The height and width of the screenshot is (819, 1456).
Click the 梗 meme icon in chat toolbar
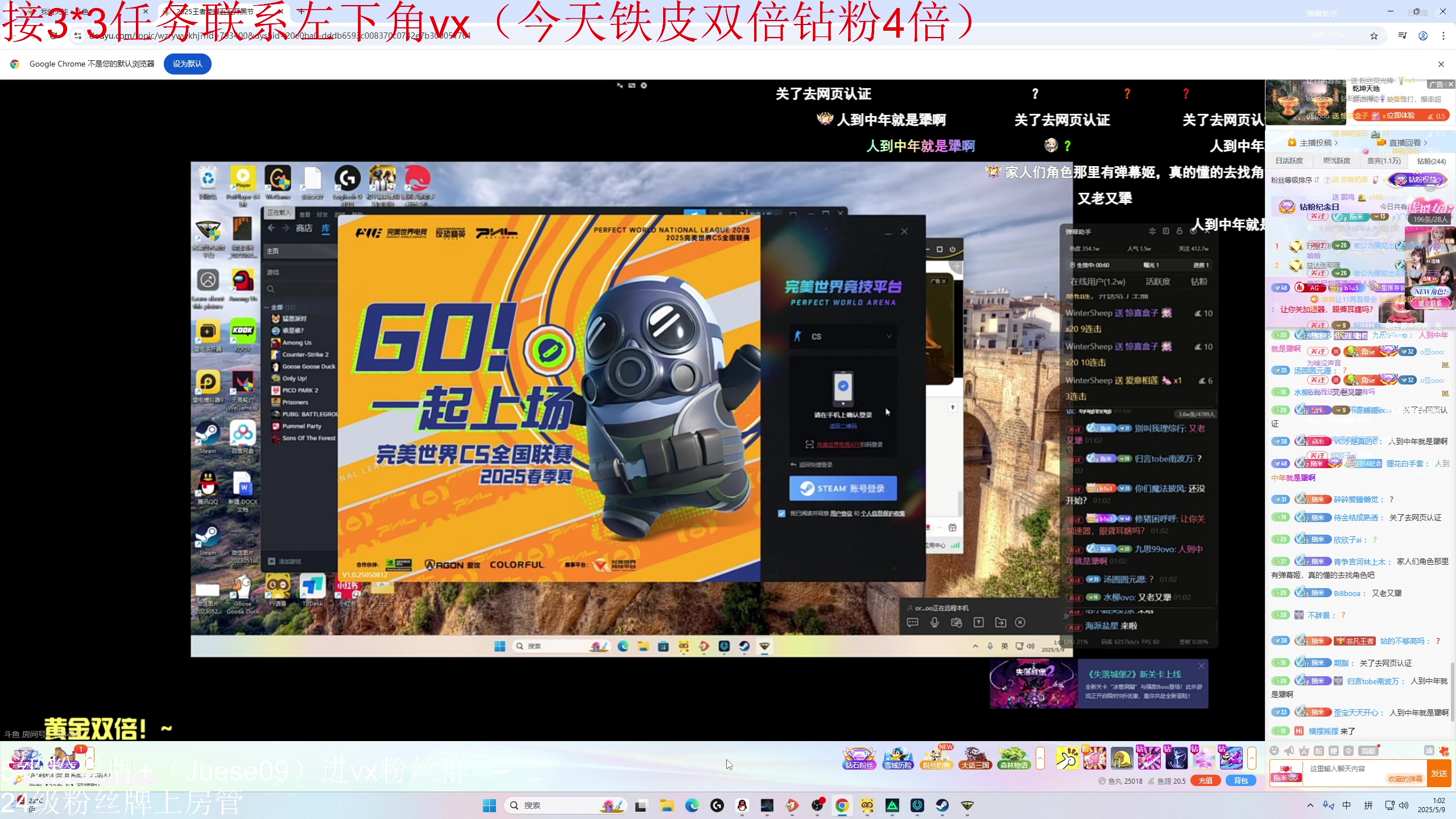pos(1334,751)
